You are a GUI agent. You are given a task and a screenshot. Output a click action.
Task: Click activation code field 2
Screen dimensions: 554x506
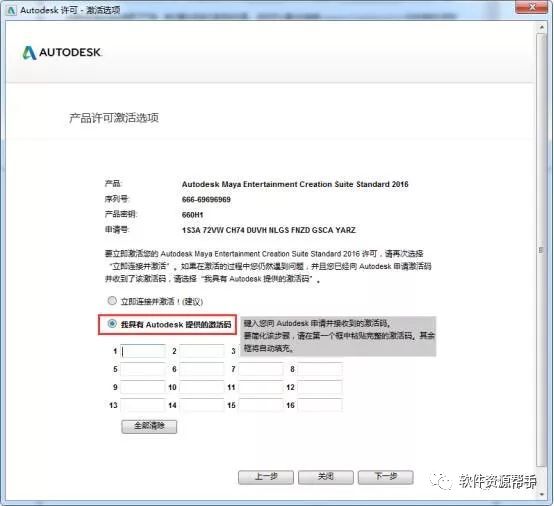tap(202, 351)
